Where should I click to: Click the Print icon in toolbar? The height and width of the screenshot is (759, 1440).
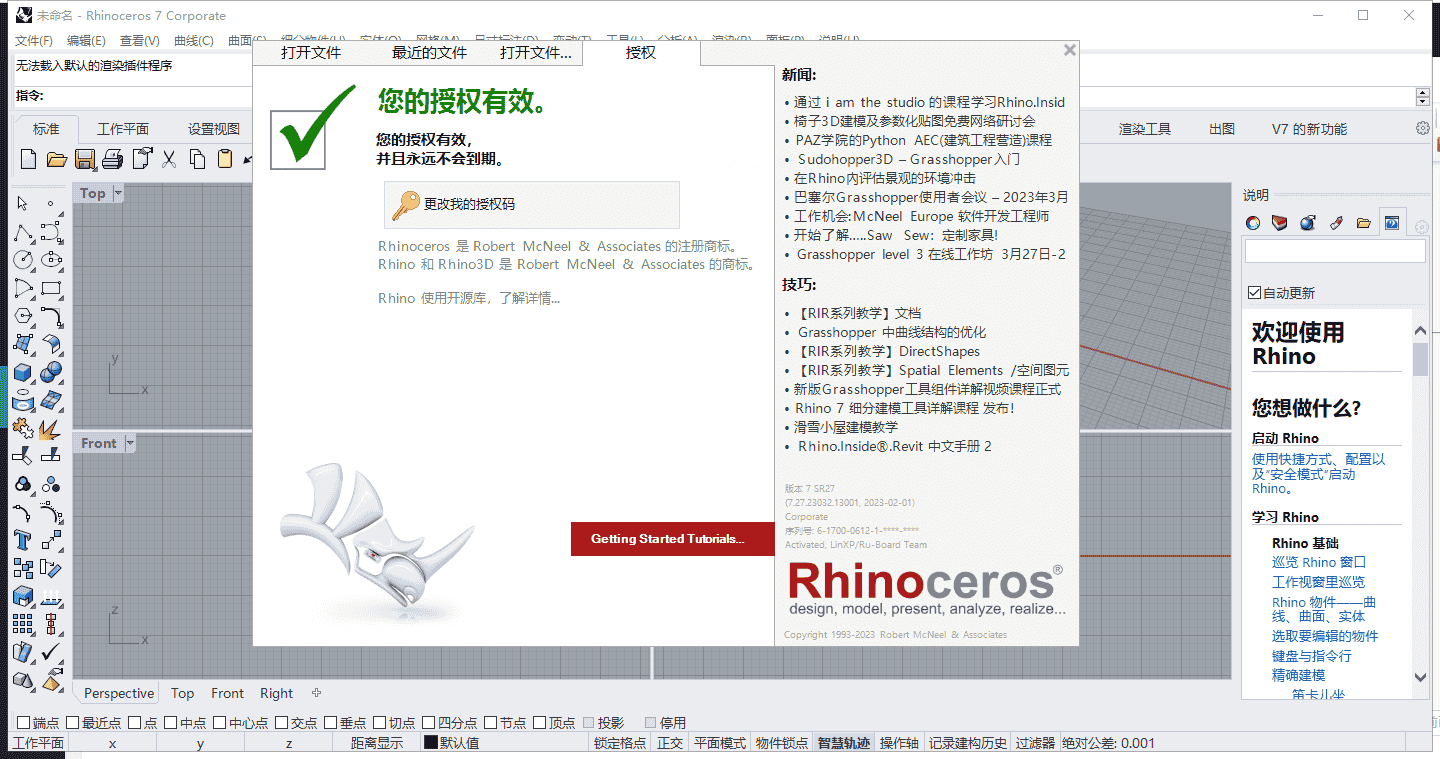pyautogui.click(x=113, y=158)
